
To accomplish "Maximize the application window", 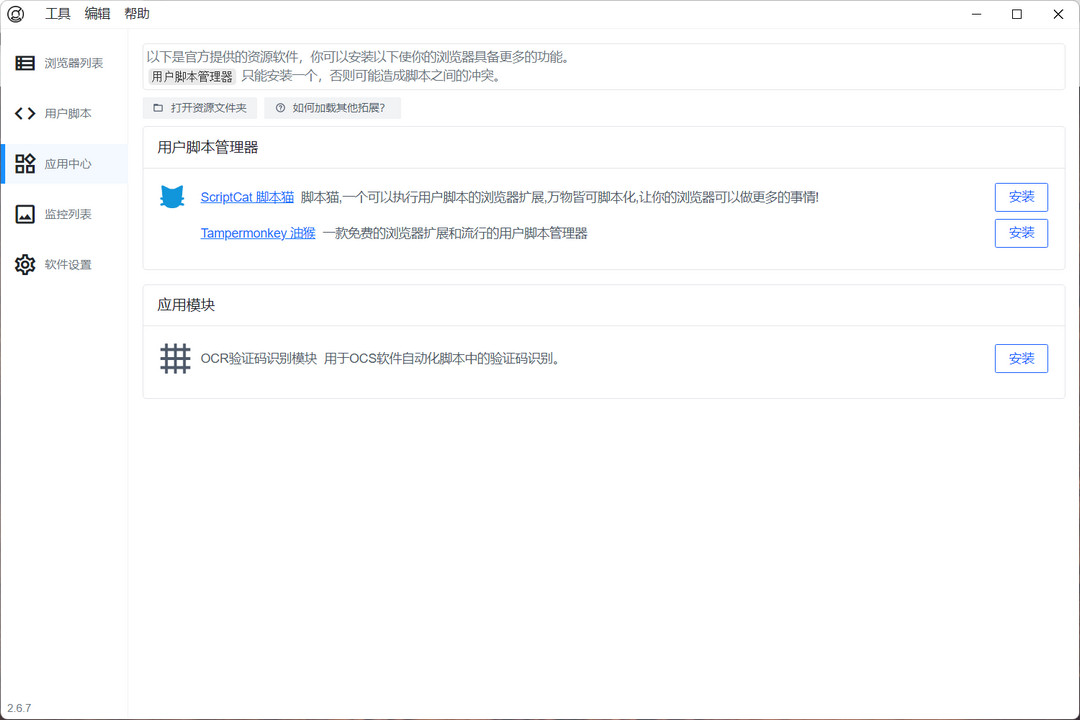I will coord(1017,14).
